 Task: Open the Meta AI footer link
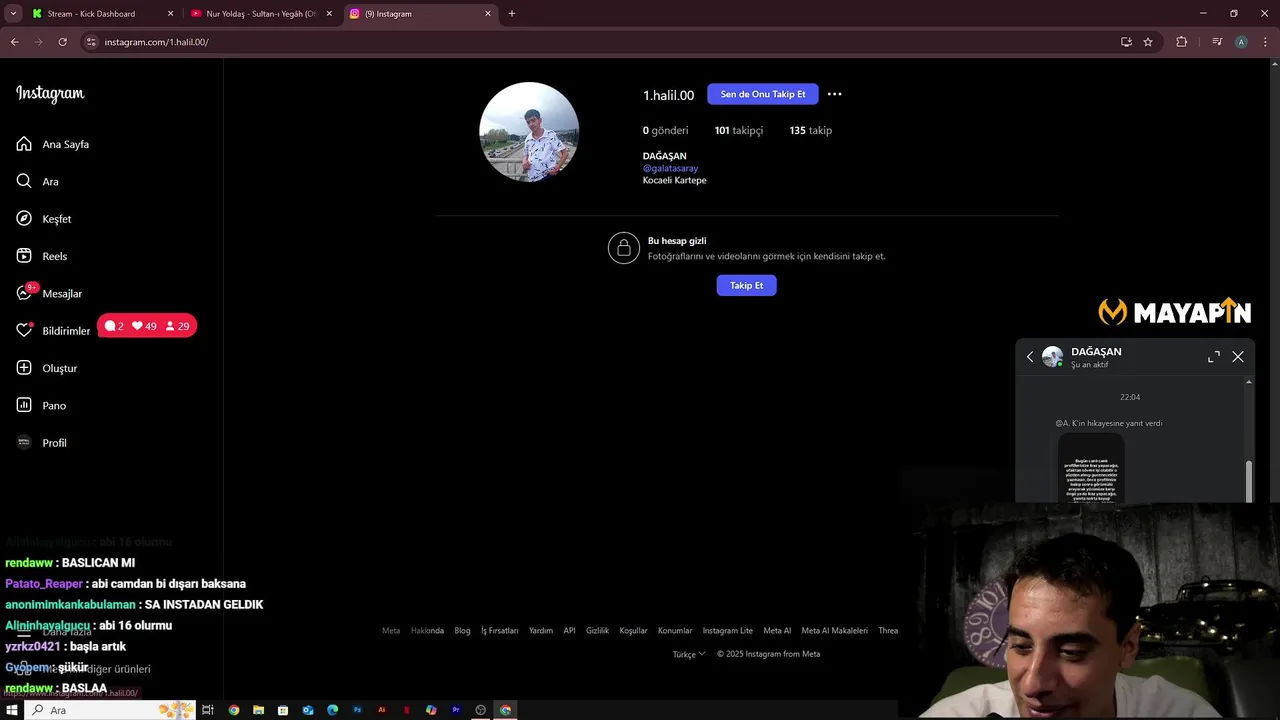pos(777,631)
